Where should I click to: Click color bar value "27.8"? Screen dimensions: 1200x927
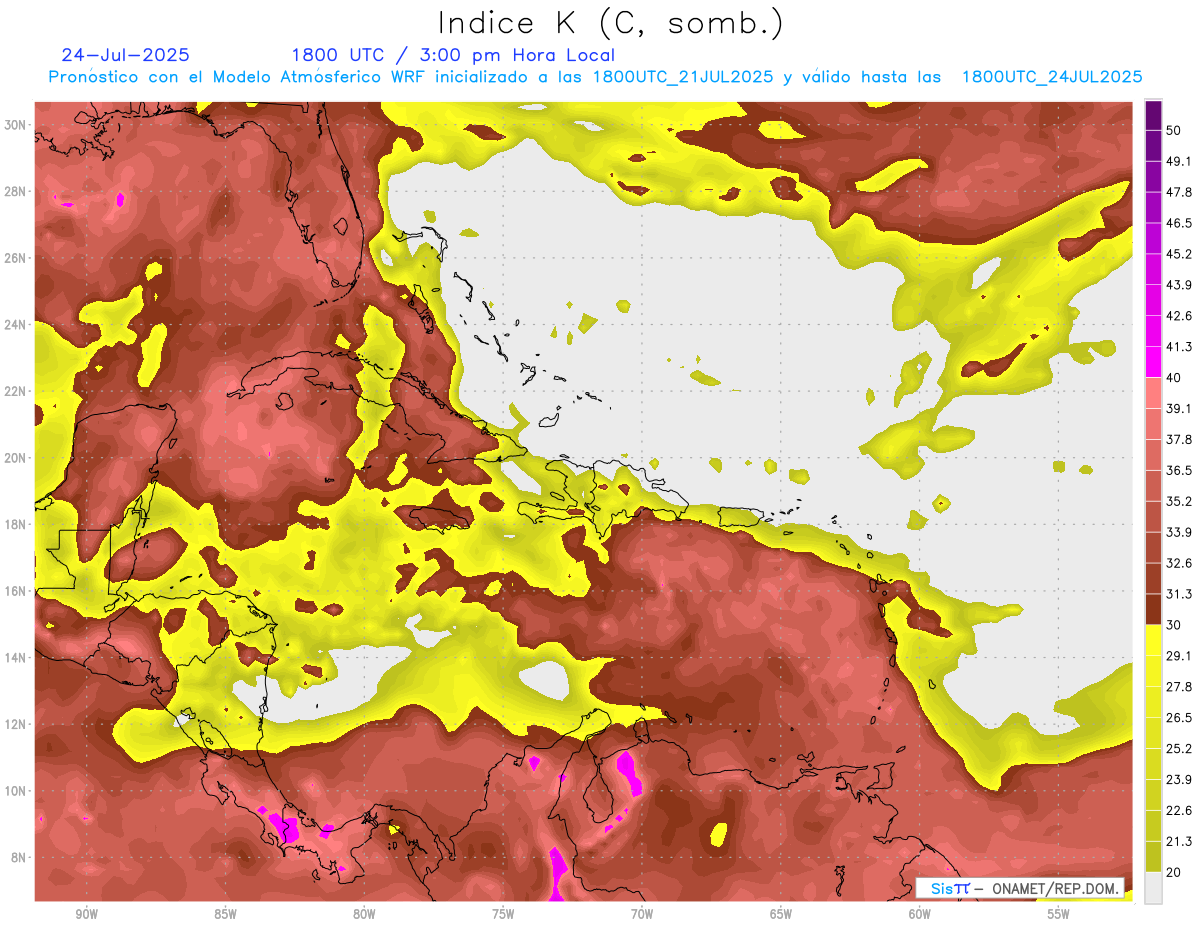1178,686
